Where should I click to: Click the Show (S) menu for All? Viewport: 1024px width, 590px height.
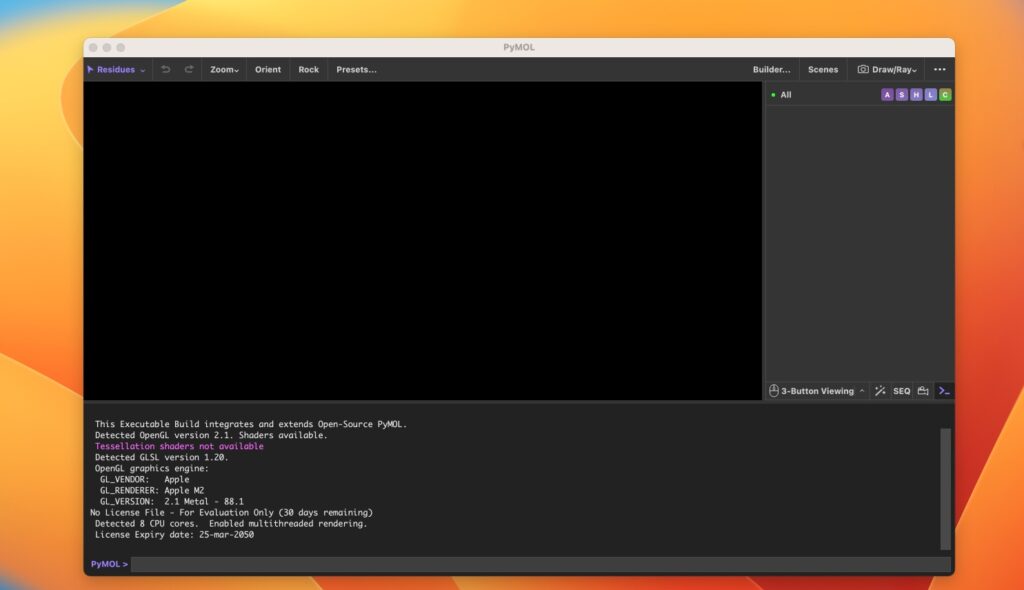pos(903,94)
